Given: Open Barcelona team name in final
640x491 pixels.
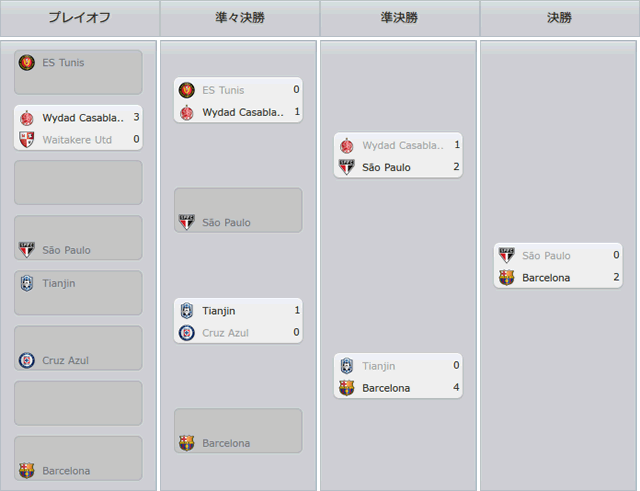Looking at the screenshot, I should [x=546, y=278].
